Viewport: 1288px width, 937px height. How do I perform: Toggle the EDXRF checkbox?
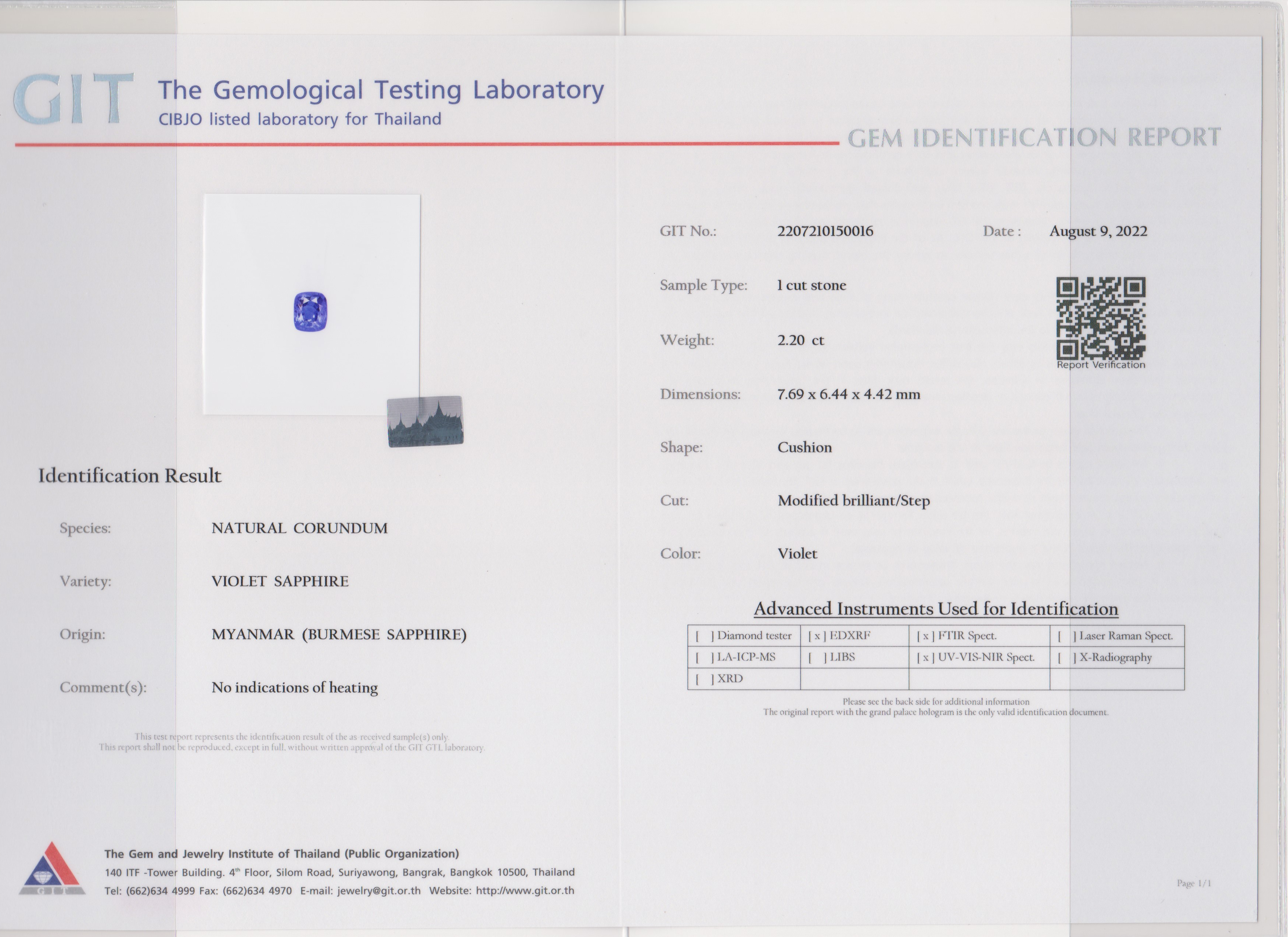817,636
